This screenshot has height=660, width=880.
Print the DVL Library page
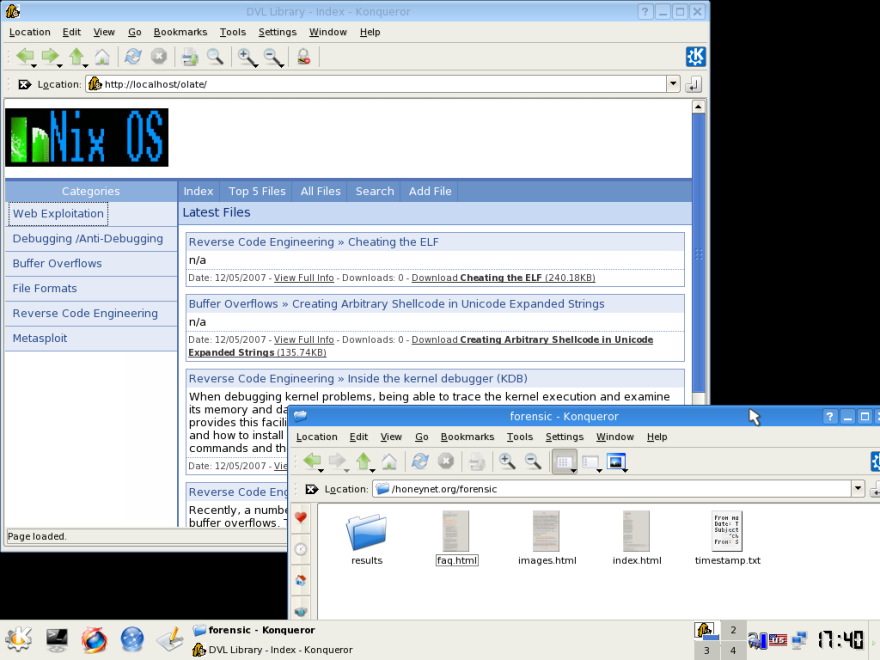190,56
